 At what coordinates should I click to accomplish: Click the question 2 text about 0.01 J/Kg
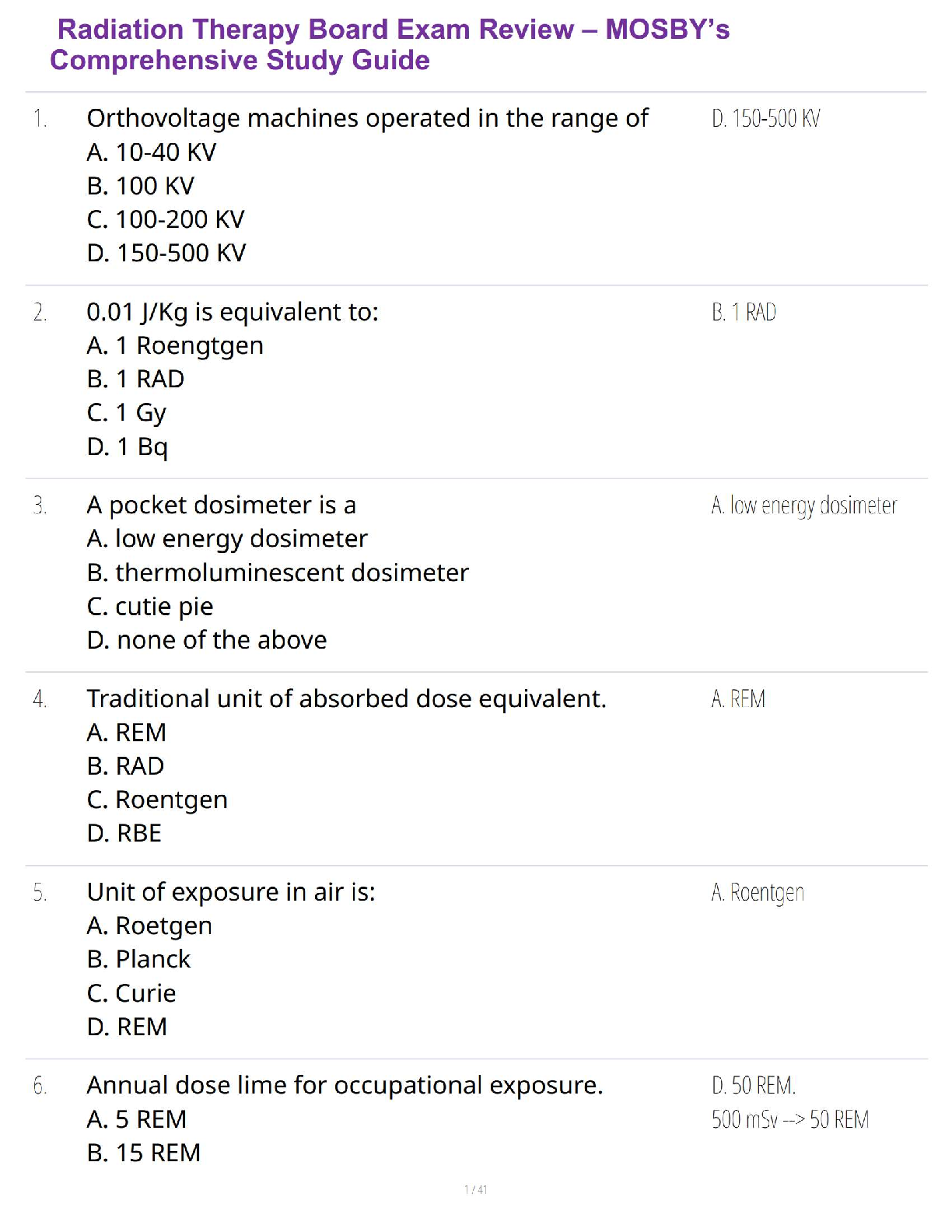233,312
